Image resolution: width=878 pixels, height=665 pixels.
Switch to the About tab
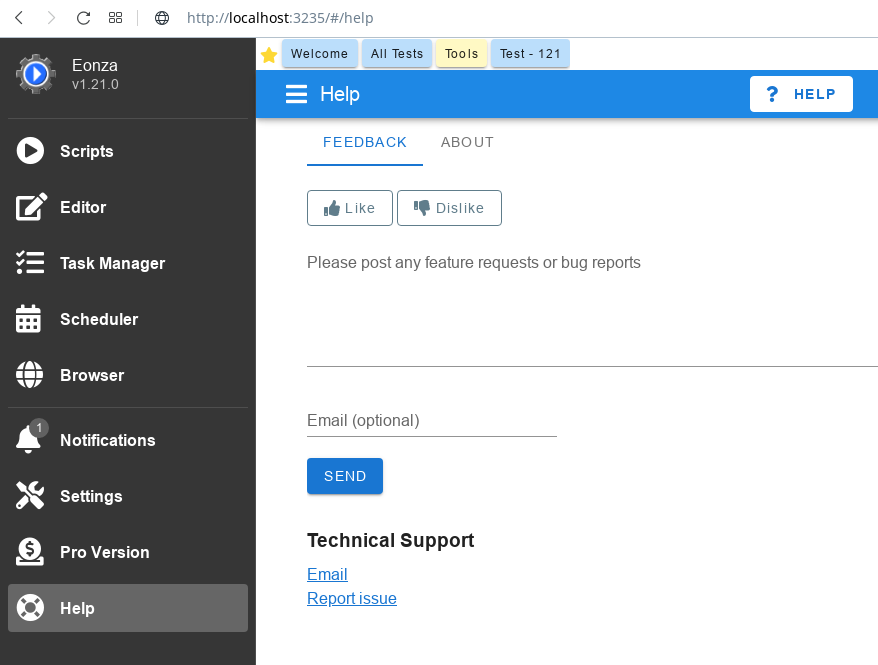tap(467, 142)
